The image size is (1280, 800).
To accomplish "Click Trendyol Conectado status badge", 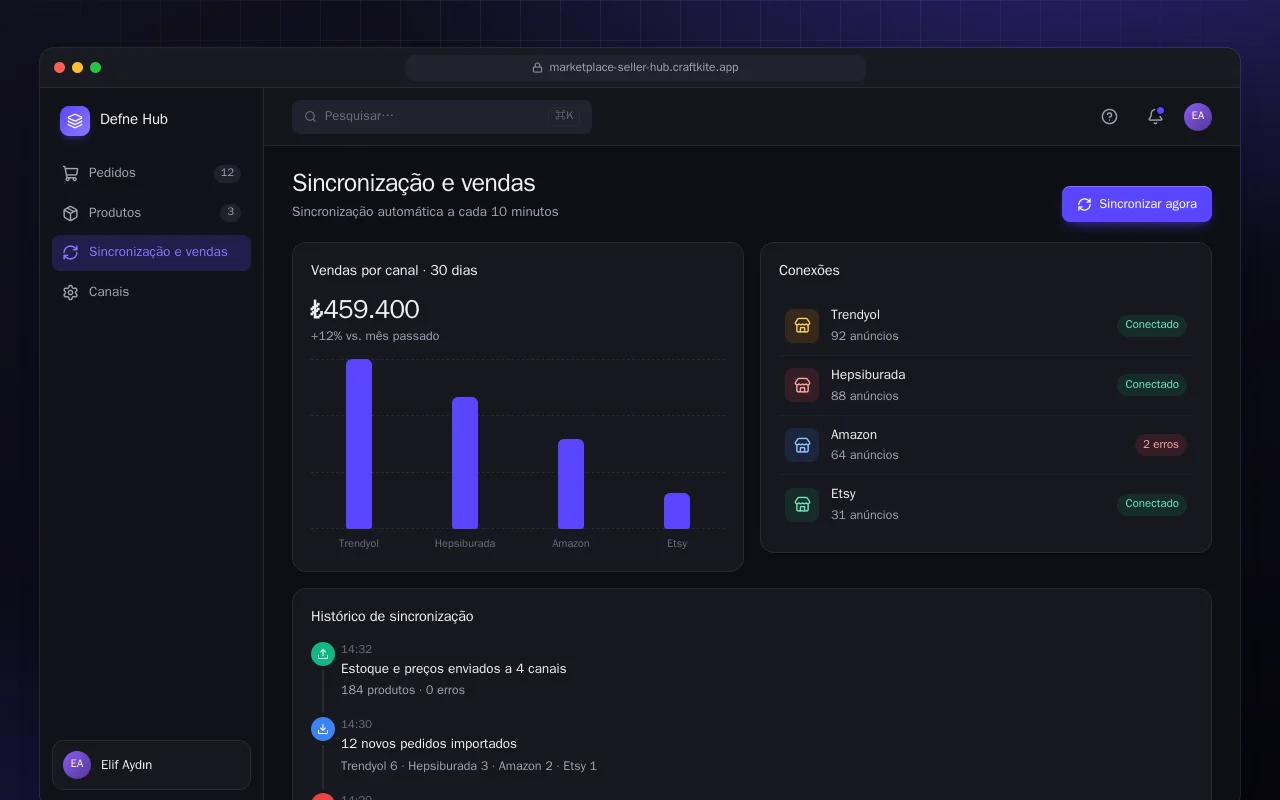I will tap(1152, 325).
